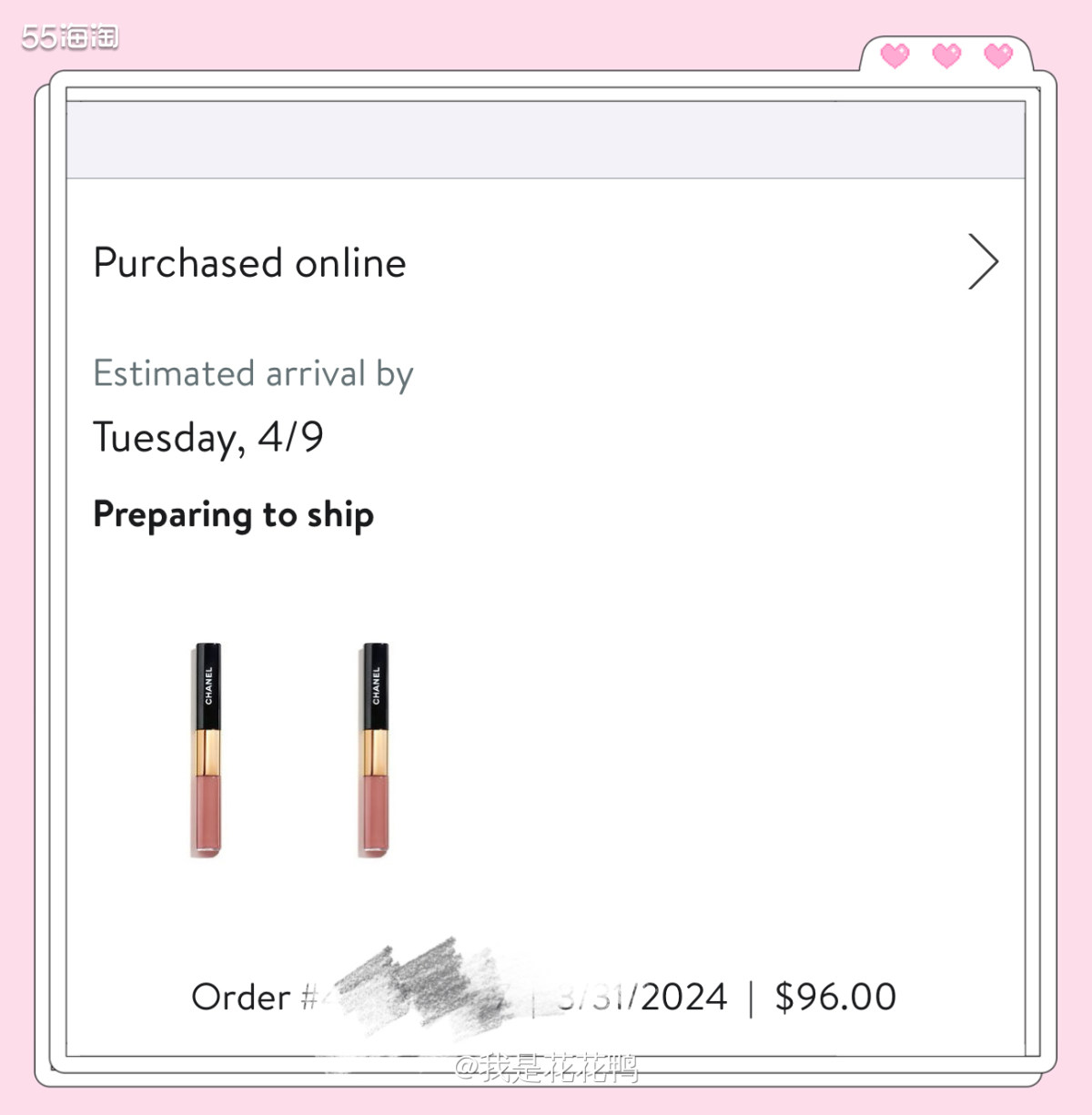Open order details via the chevron arrow

(x=983, y=262)
